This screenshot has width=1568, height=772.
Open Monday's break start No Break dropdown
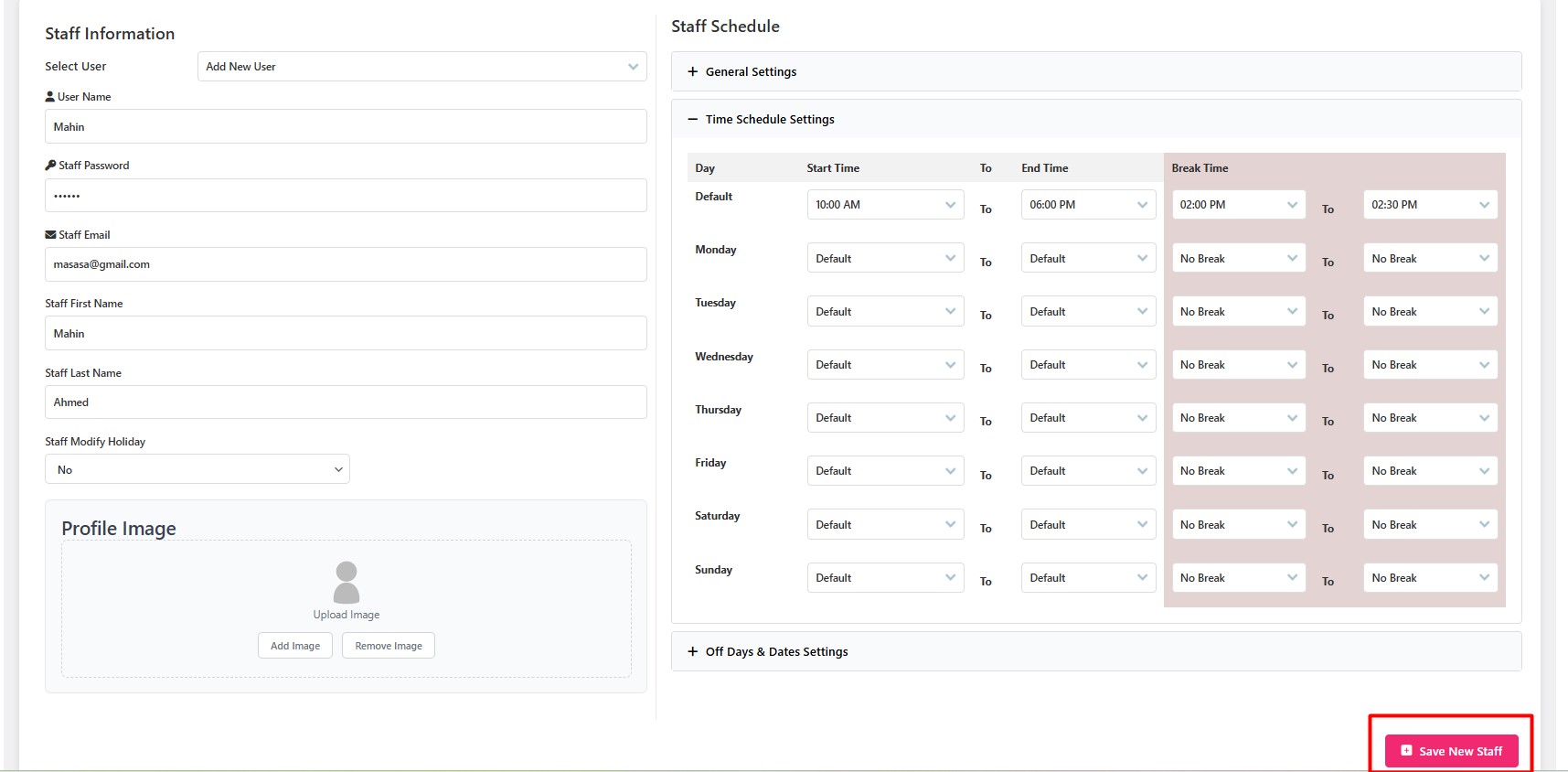pos(1238,259)
